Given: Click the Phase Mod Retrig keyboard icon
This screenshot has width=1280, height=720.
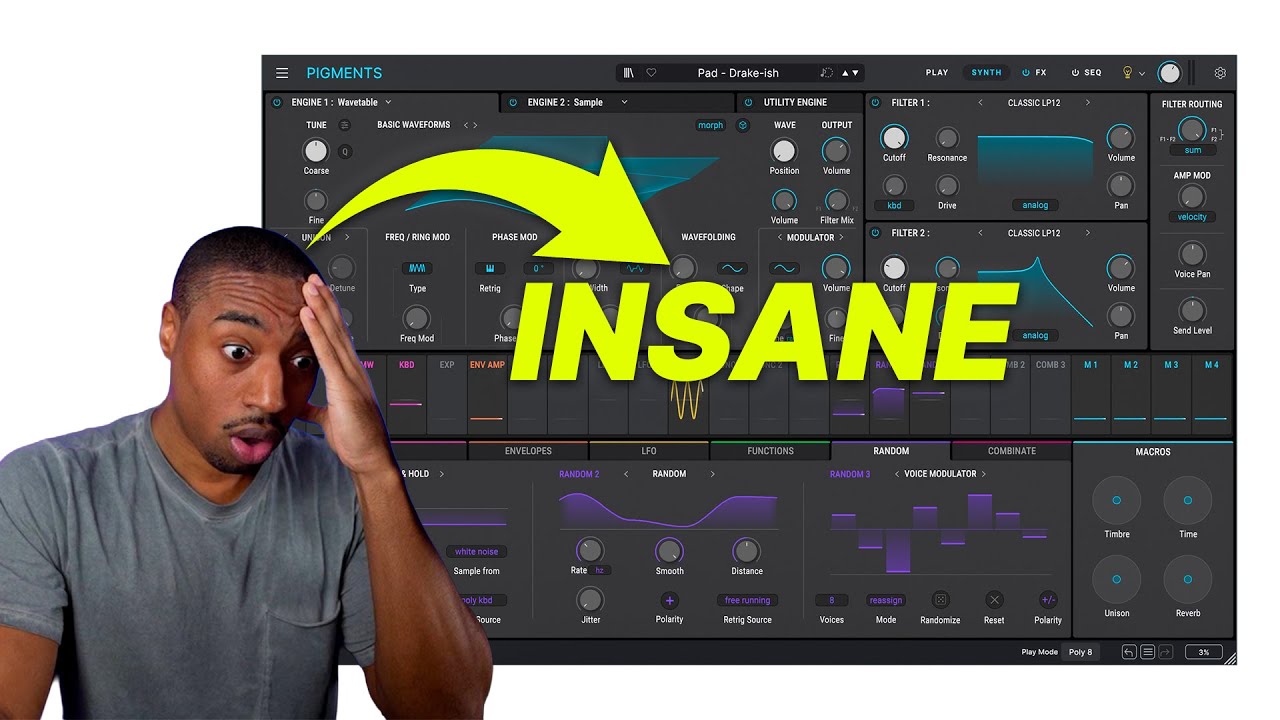Looking at the screenshot, I should click(x=490, y=268).
